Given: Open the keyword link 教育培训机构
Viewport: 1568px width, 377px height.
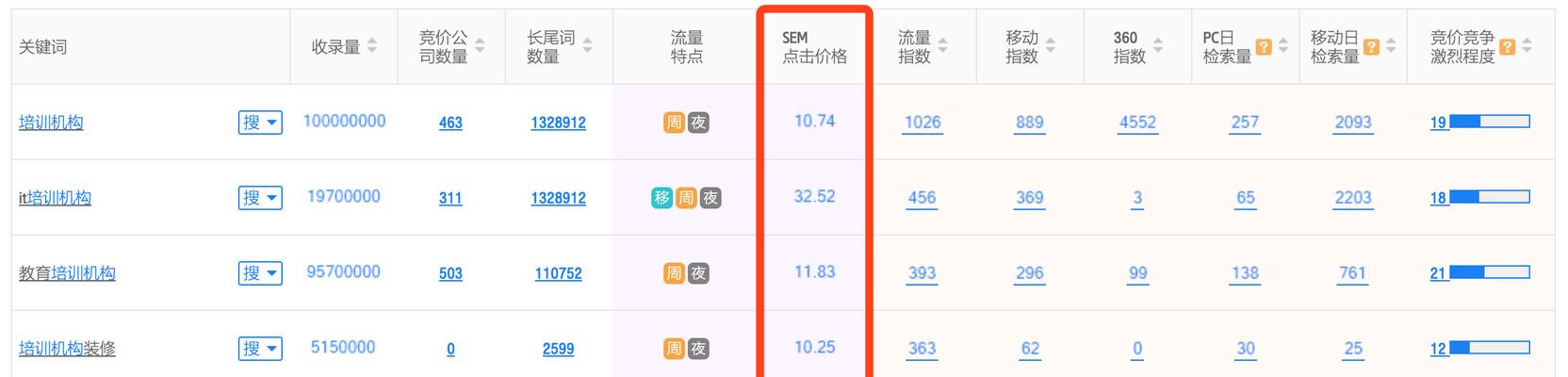Looking at the screenshot, I should [x=67, y=273].
